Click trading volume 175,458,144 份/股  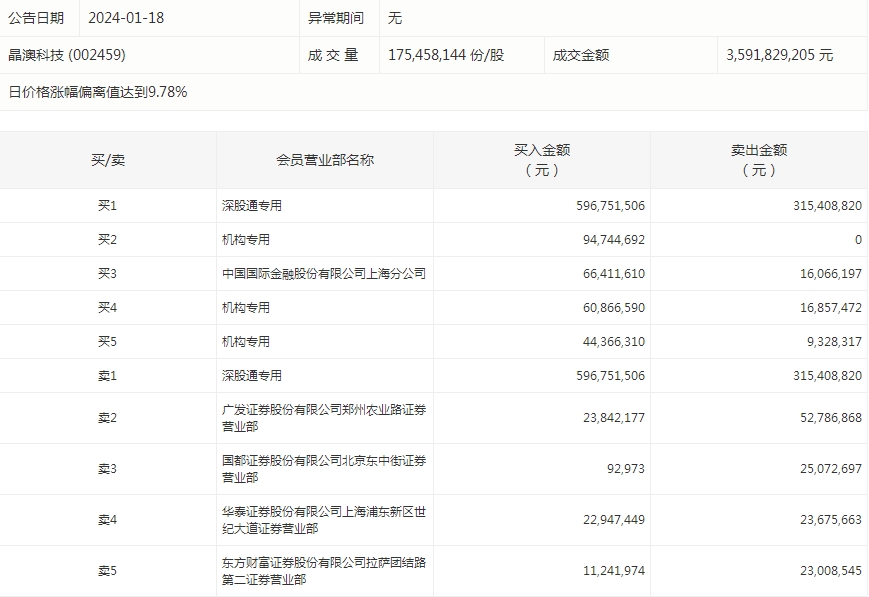(446, 55)
